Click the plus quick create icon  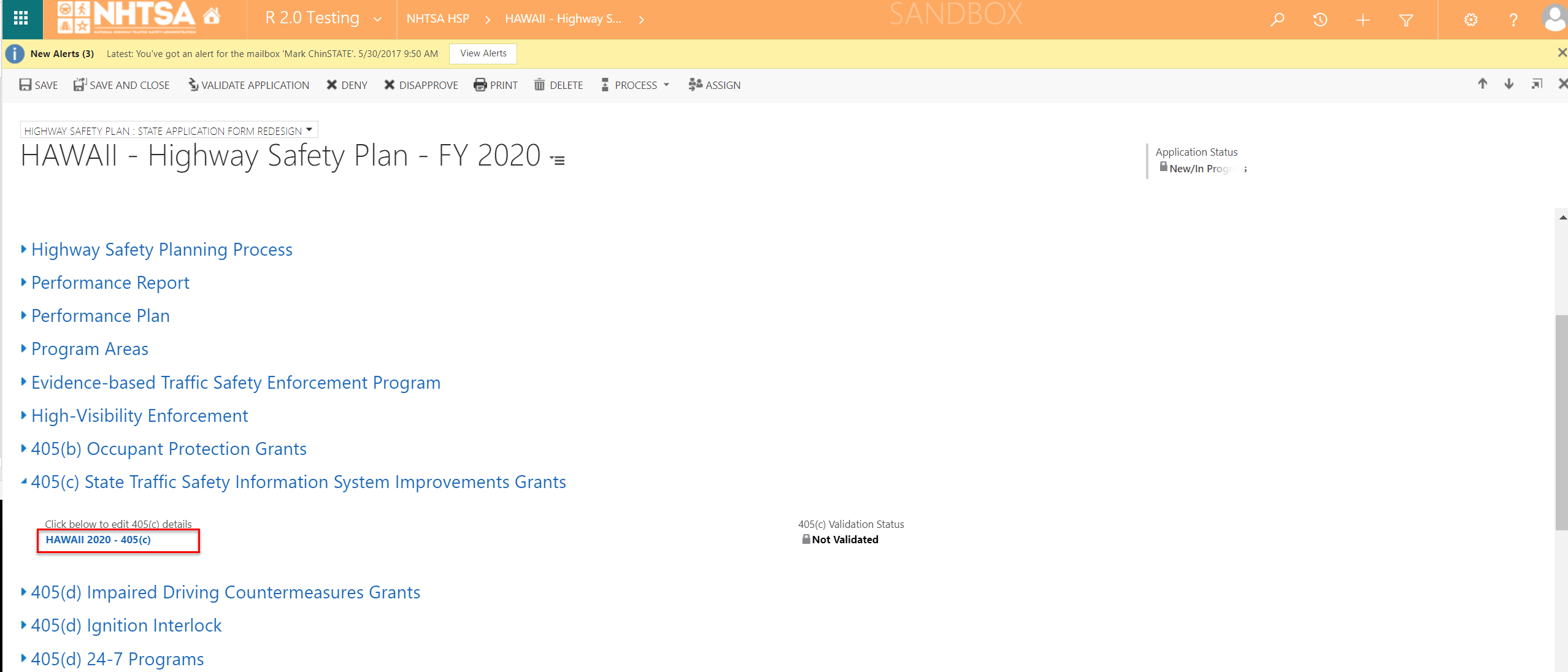tap(1362, 20)
